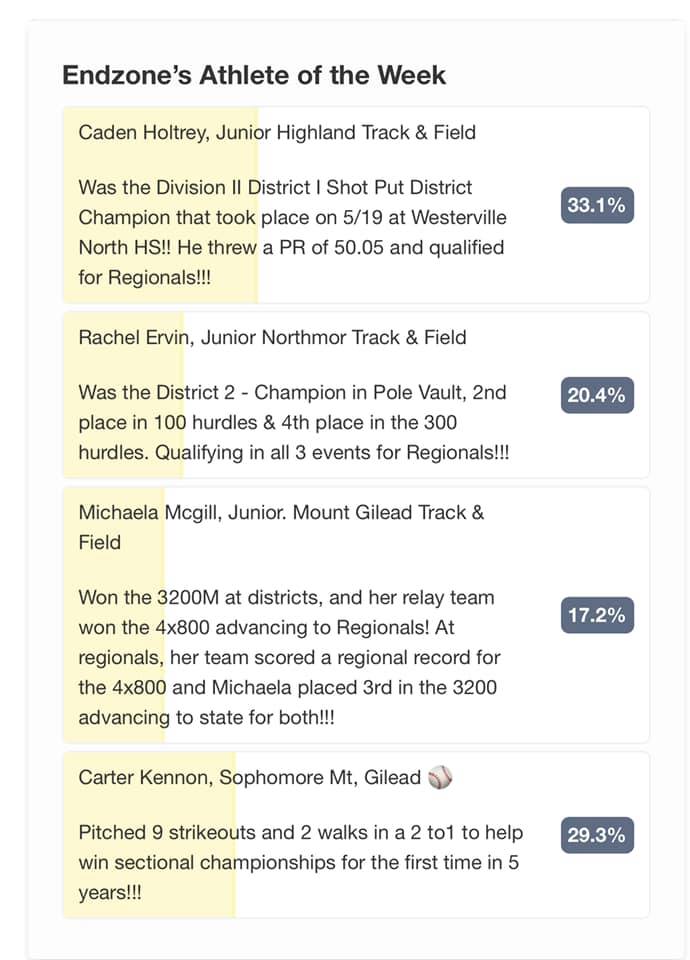This screenshot has height=960, width=690.
Task: Click Rachel Ervin's yellow vote progress bar
Action: tap(123, 395)
